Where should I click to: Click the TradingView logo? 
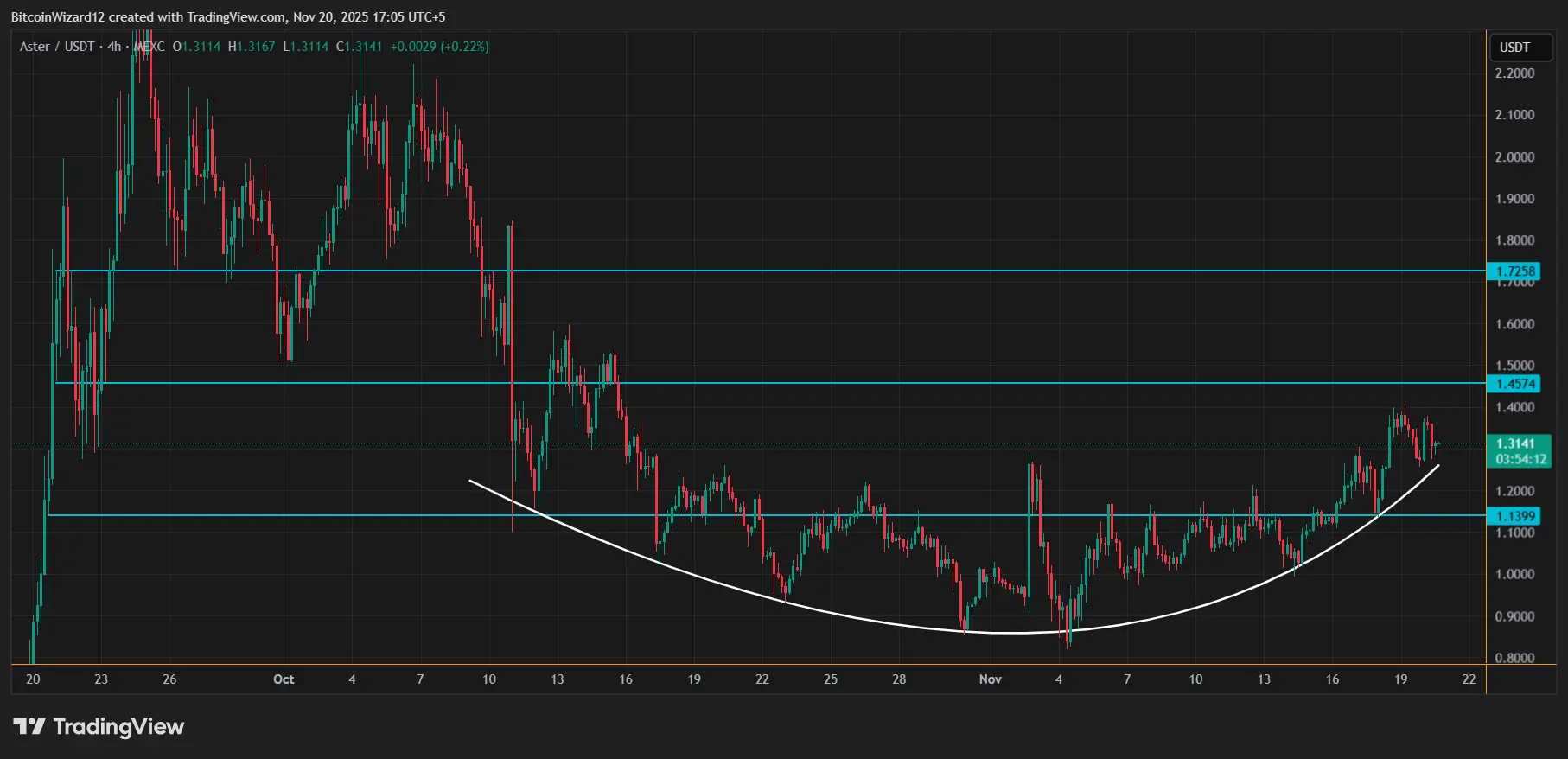(x=99, y=726)
